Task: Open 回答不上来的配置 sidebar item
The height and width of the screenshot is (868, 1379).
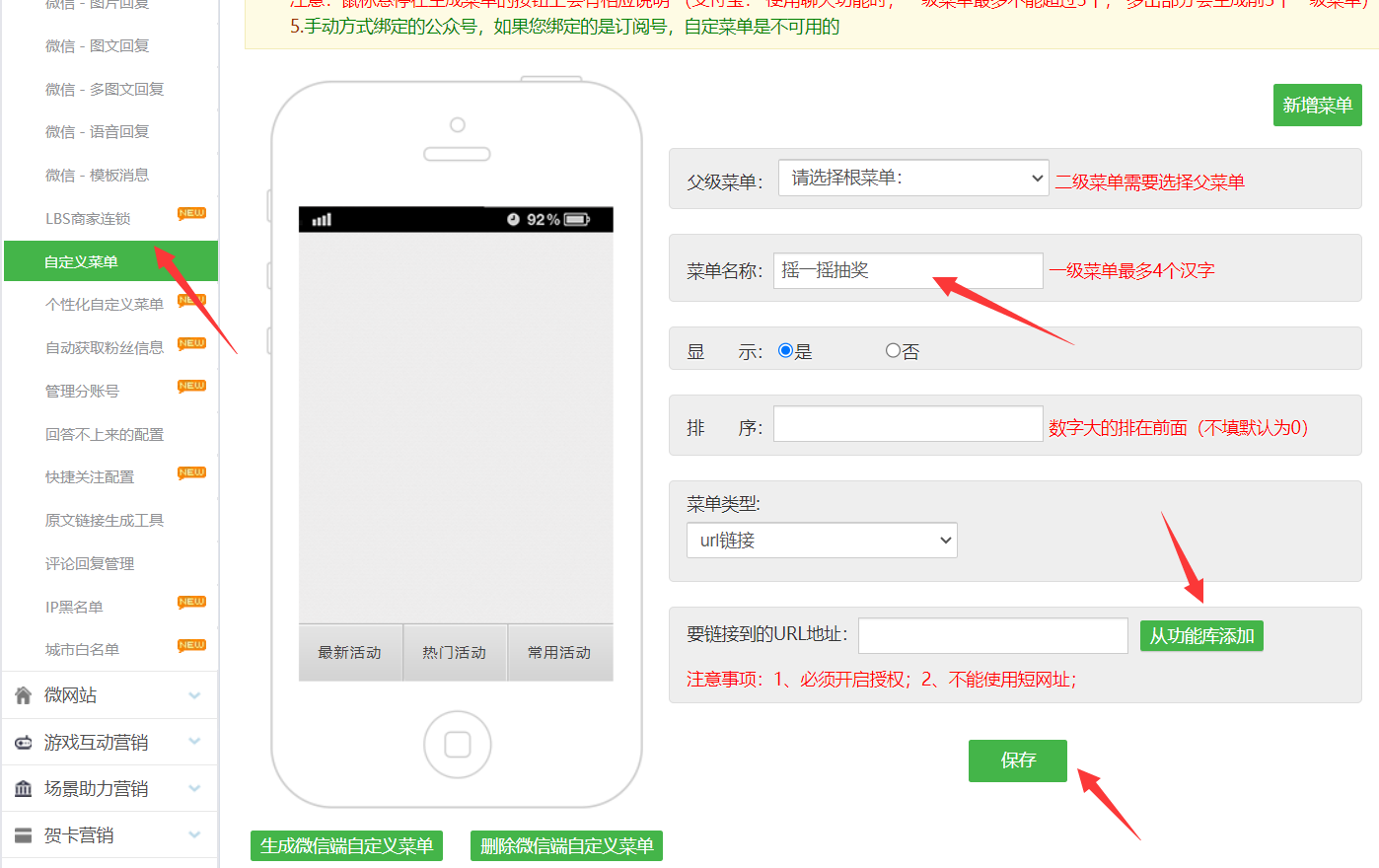Action: [105, 435]
